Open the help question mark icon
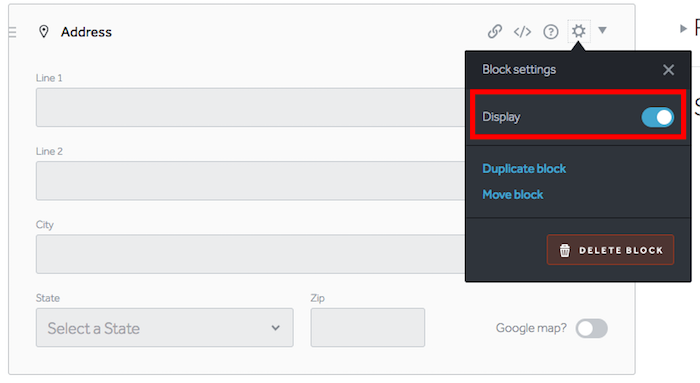Viewport: 700px width, 383px height. tap(550, 32)
